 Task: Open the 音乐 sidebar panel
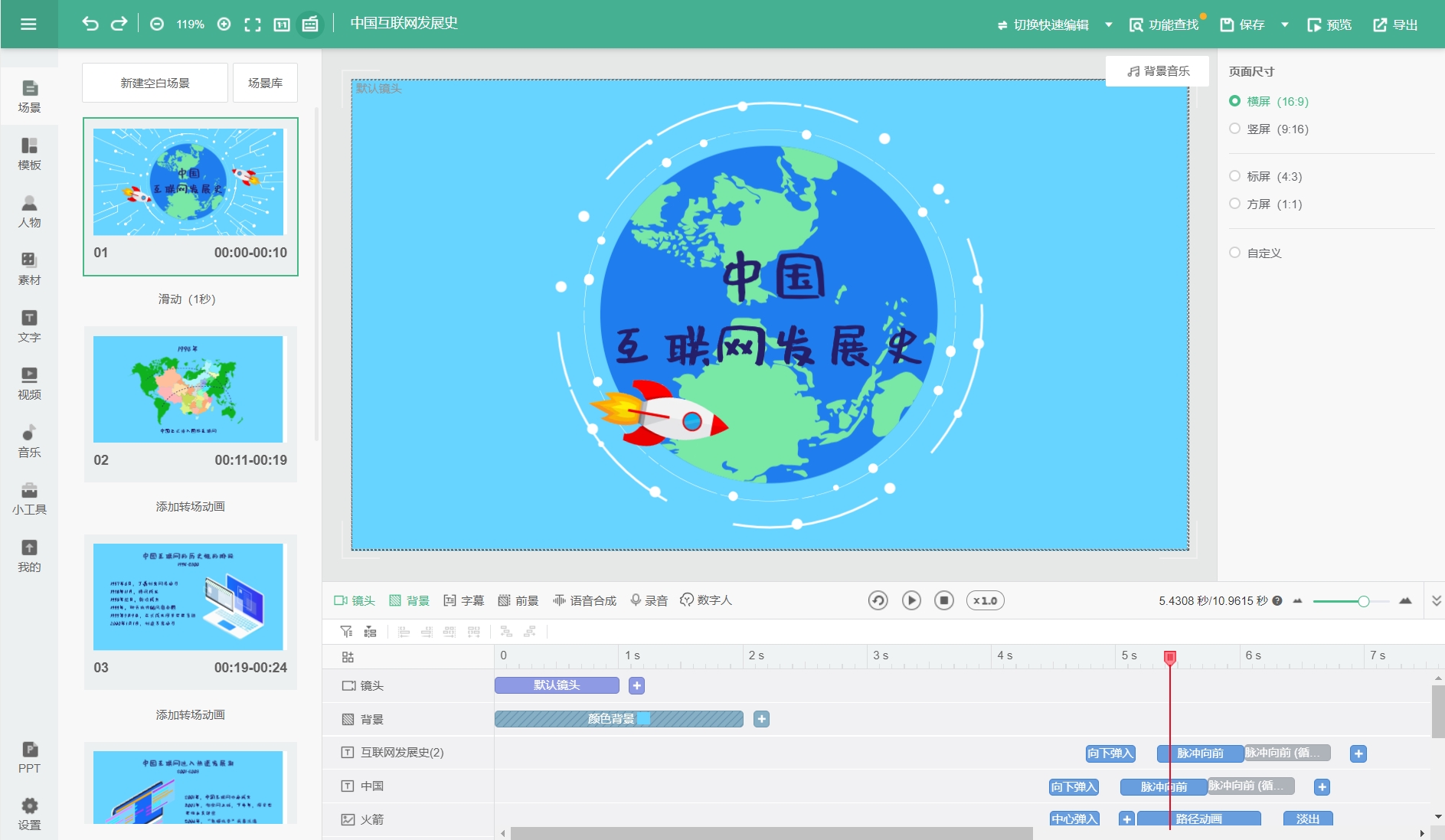point(29,441)
